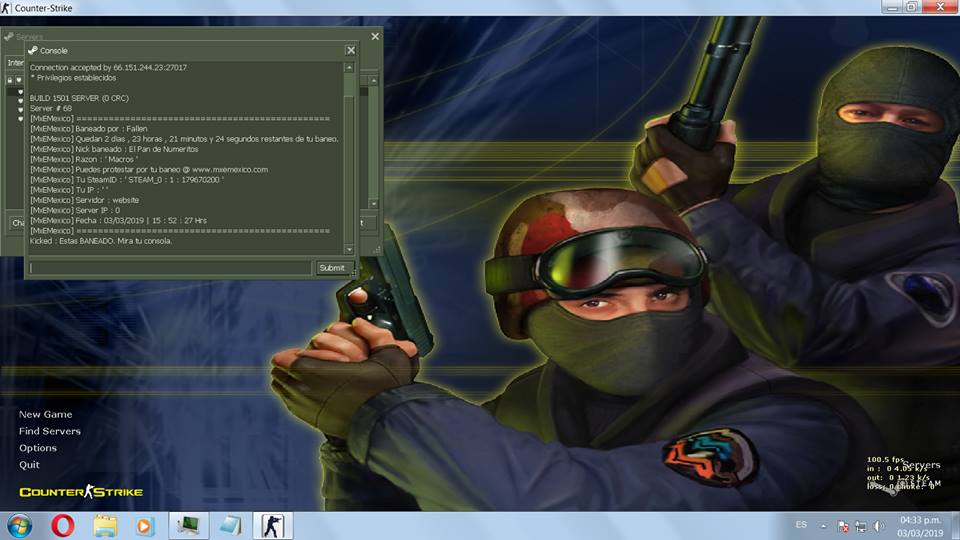Close the Console window
This screenshot has width=960, height=540.
351,50
